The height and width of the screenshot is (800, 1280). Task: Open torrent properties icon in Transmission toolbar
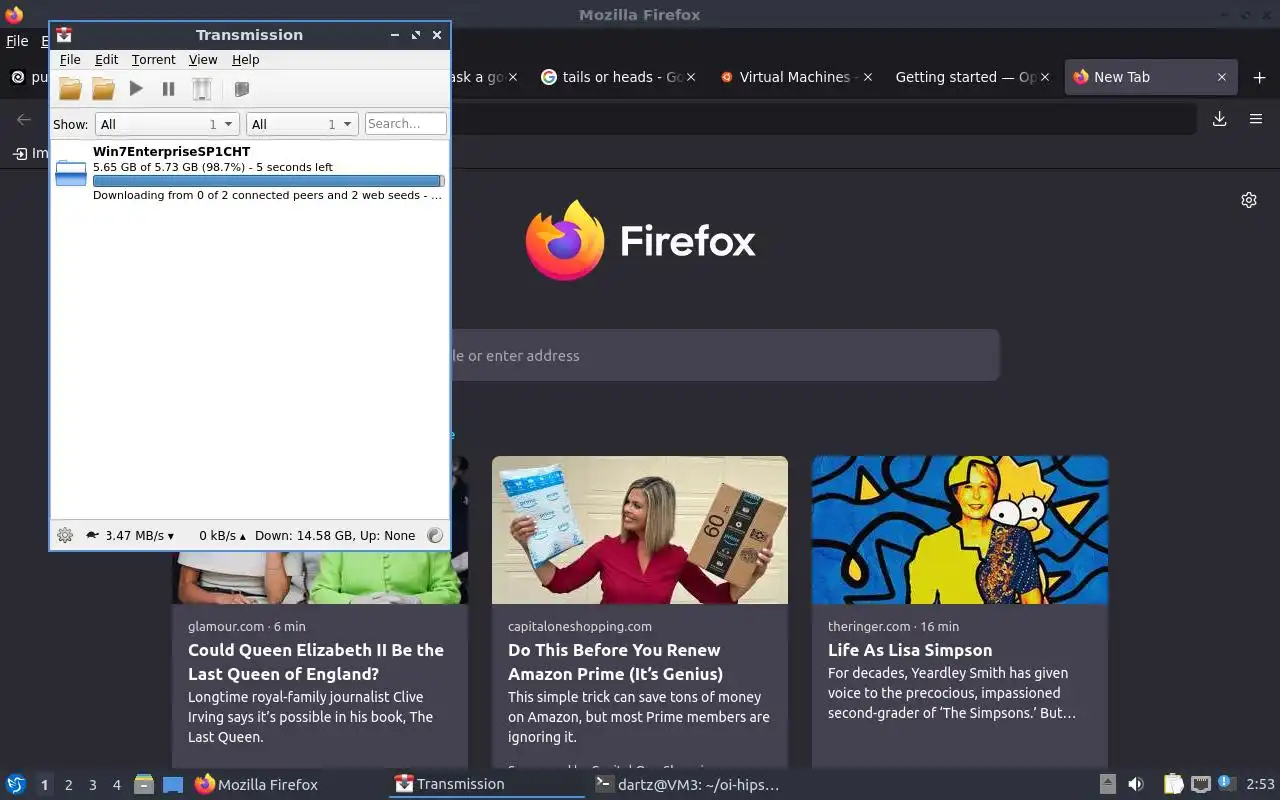241,89
